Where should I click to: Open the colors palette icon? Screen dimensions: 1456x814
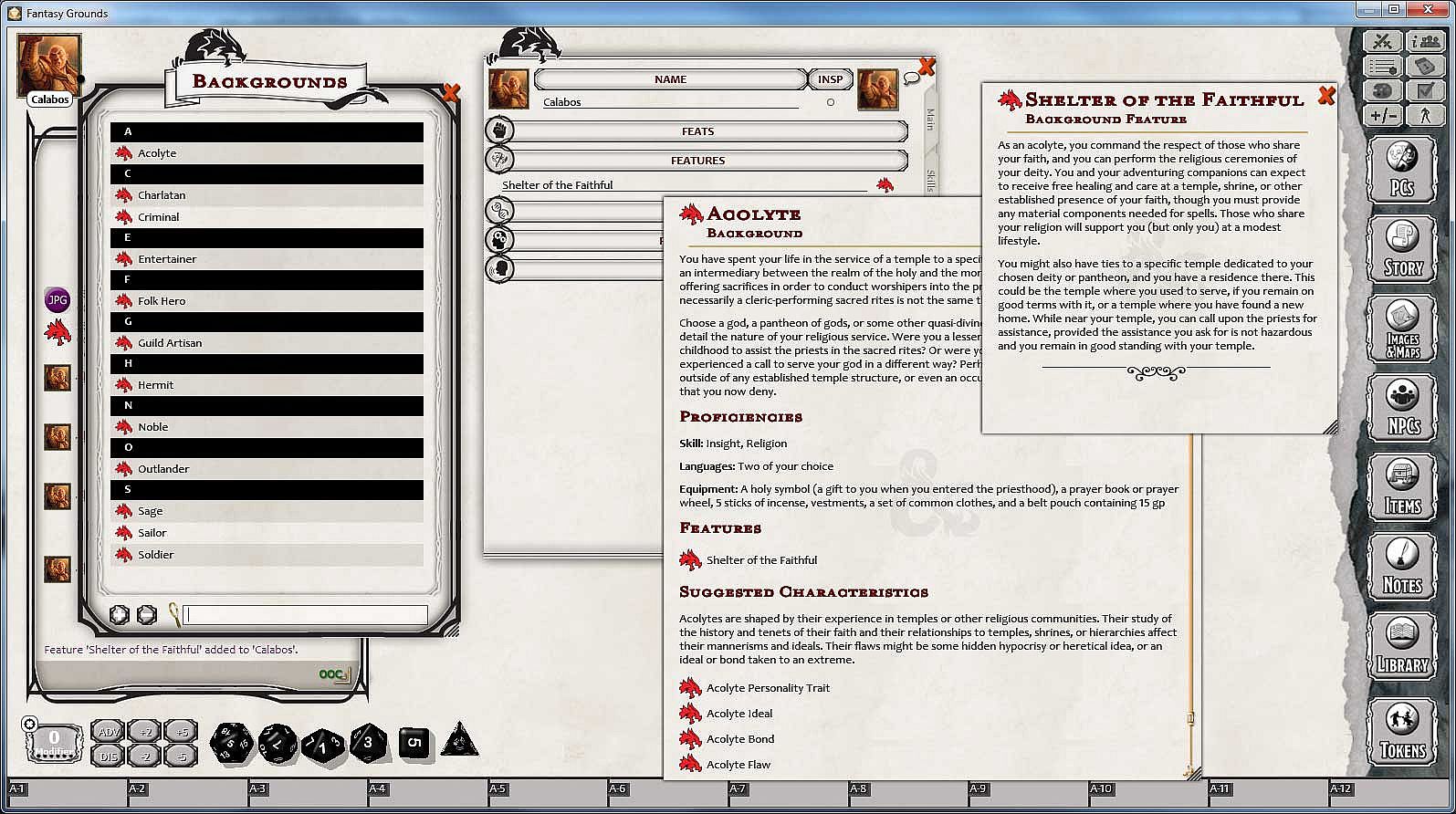pyautogui.click(x=1382, y=90)
